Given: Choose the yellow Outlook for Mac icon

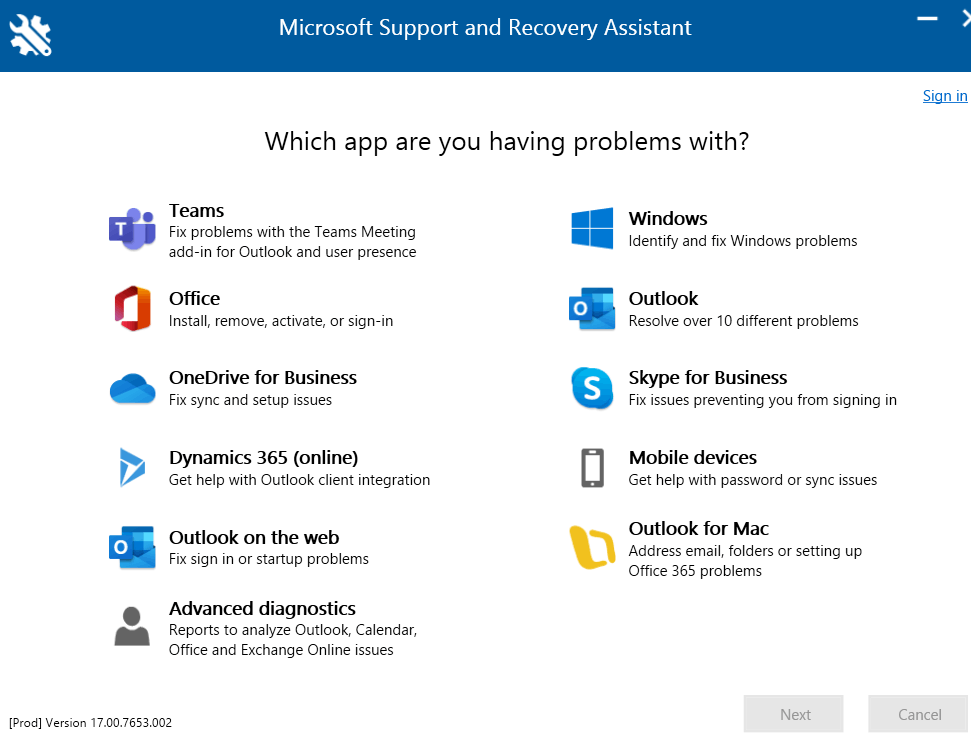Looking at the screenshot, I should pyautogui.click(x=592, y=547).
